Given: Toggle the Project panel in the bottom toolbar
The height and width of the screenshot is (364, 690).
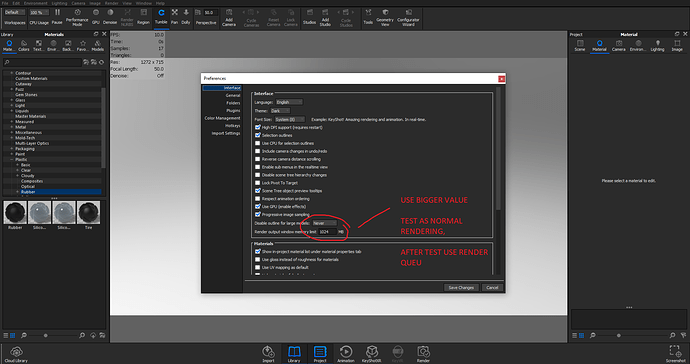Looking at the screenshot, I should click(320, 354).
